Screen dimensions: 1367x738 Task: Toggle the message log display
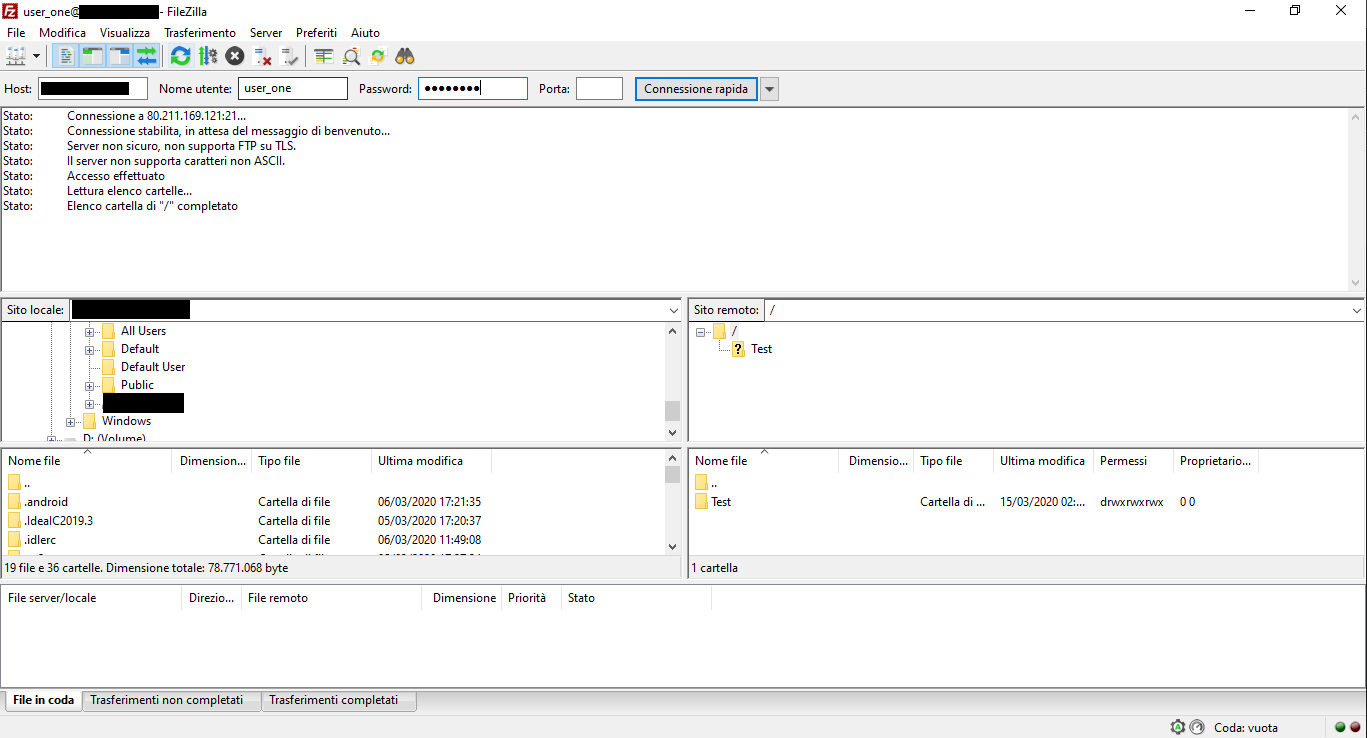click(x=64, y=56)
